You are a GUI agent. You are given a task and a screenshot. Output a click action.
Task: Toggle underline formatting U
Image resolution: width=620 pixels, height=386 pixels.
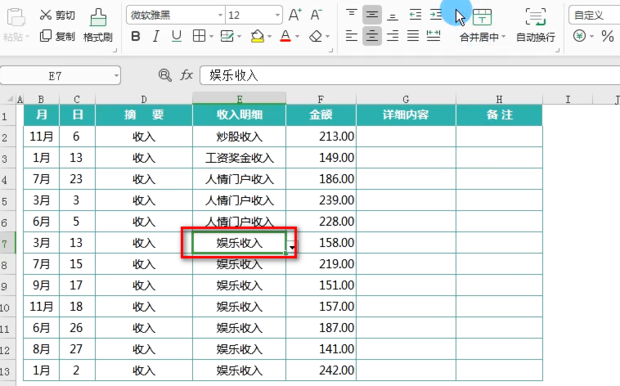coord(176,36)
